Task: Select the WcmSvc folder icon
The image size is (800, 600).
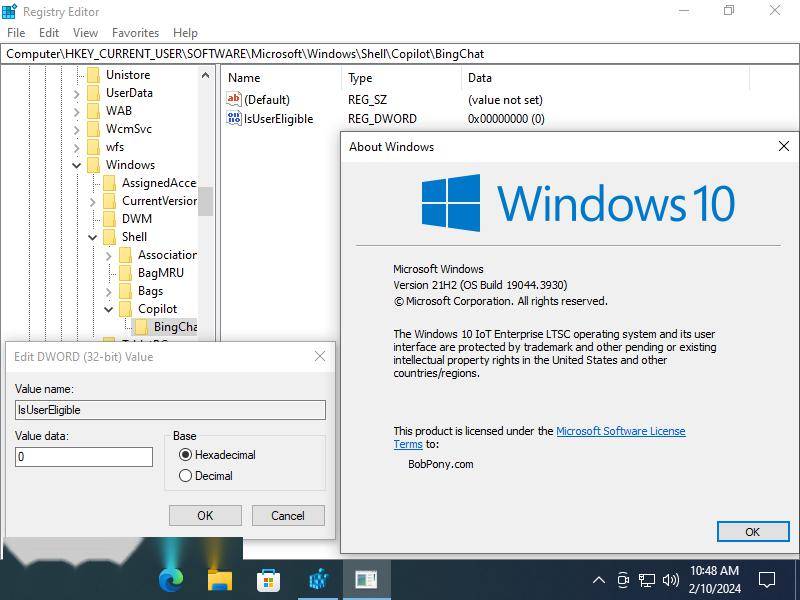Action: point(93,129)
